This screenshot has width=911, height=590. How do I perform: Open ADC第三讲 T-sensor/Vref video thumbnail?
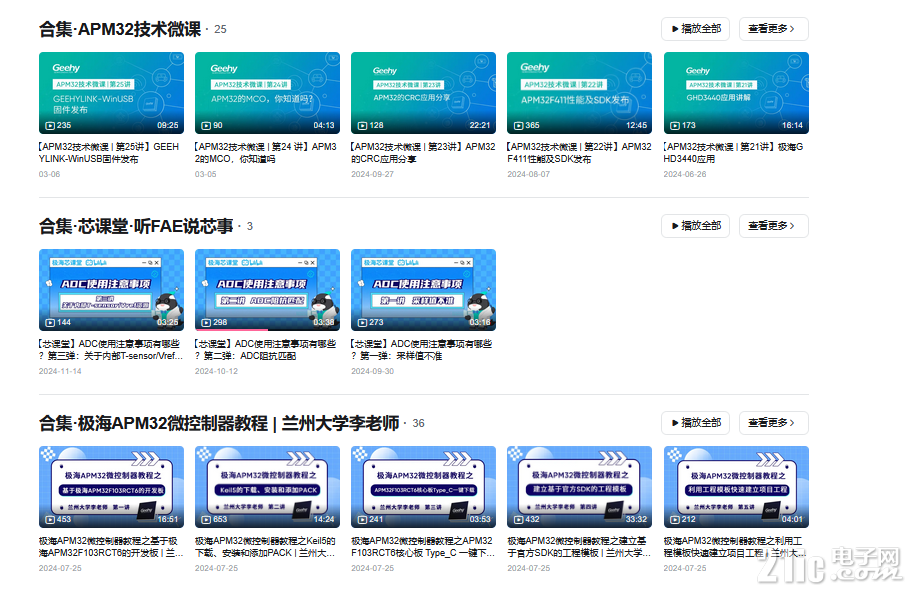coord(112,290)
